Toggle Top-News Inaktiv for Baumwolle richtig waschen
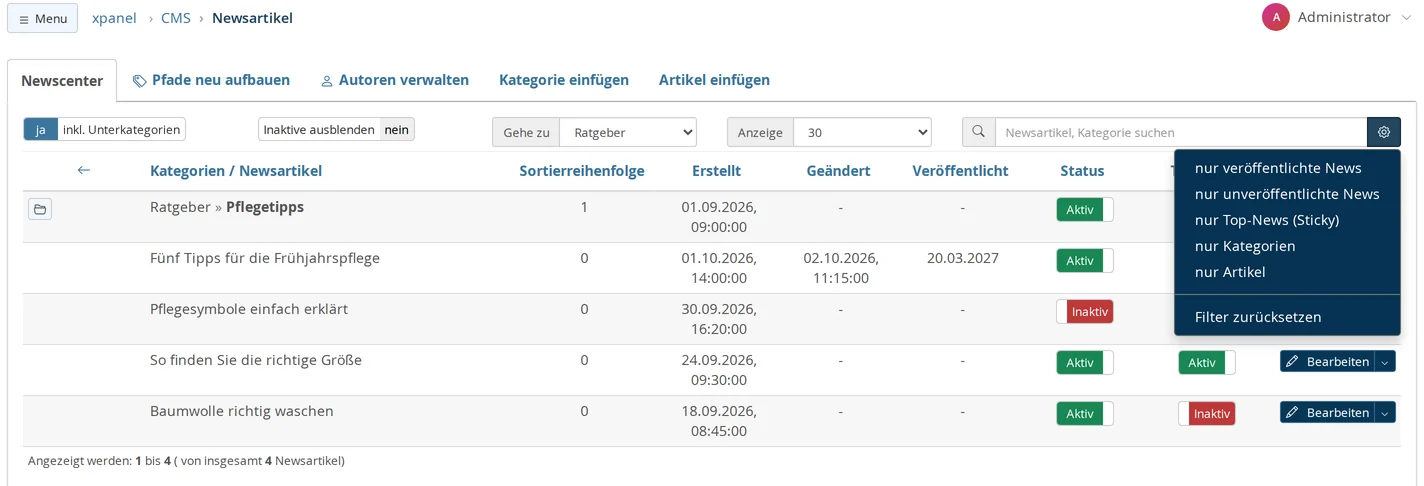1424x486 pixels. click(x=1207, y=413)
